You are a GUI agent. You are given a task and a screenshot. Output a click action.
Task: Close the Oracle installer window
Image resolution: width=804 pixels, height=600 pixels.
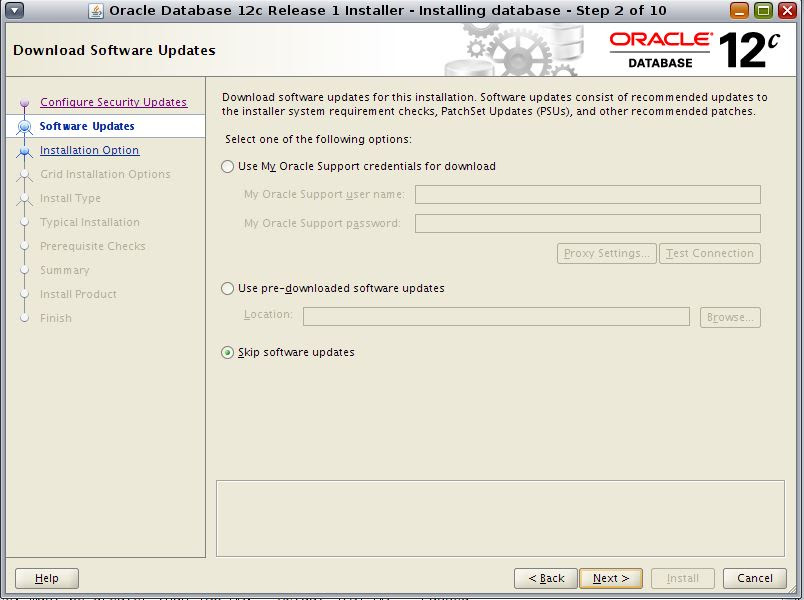click(x=787, y=10)
